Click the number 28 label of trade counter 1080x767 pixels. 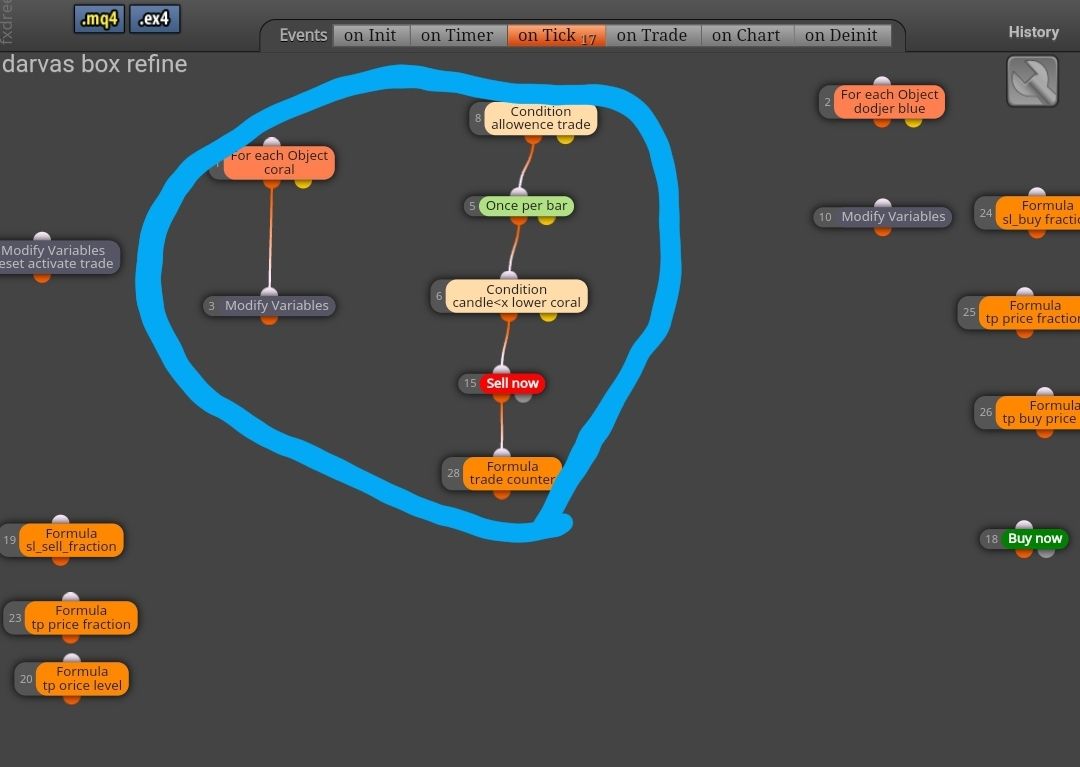click(x=453, y=473)
